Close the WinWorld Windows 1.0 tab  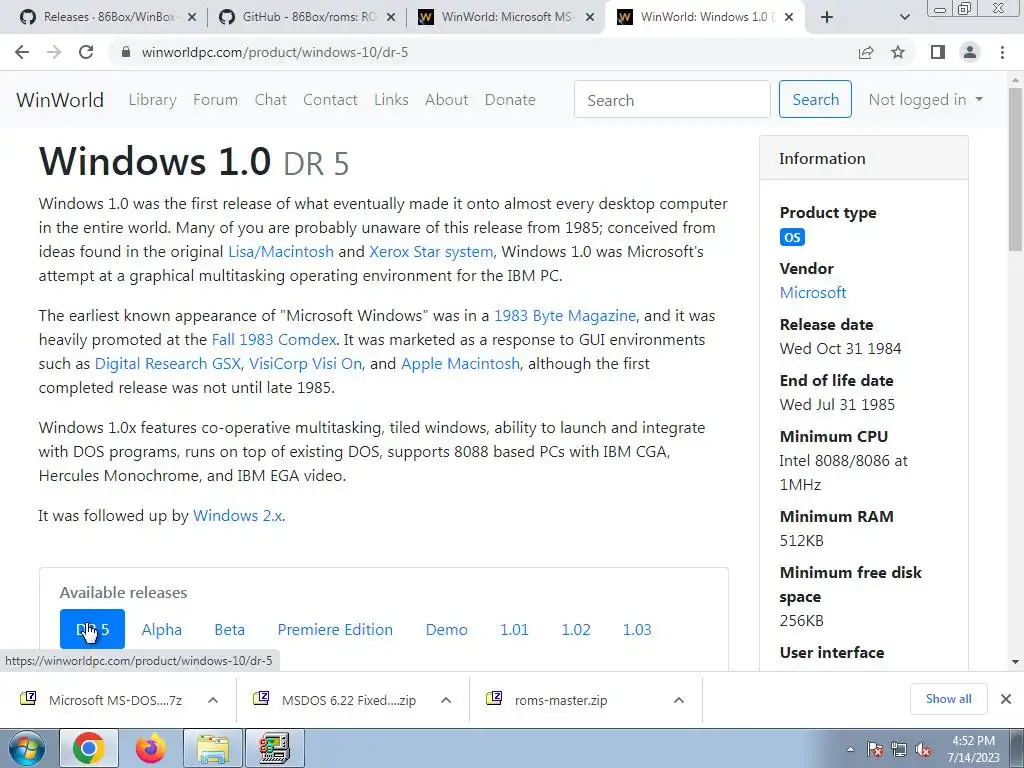click(789, 18)
